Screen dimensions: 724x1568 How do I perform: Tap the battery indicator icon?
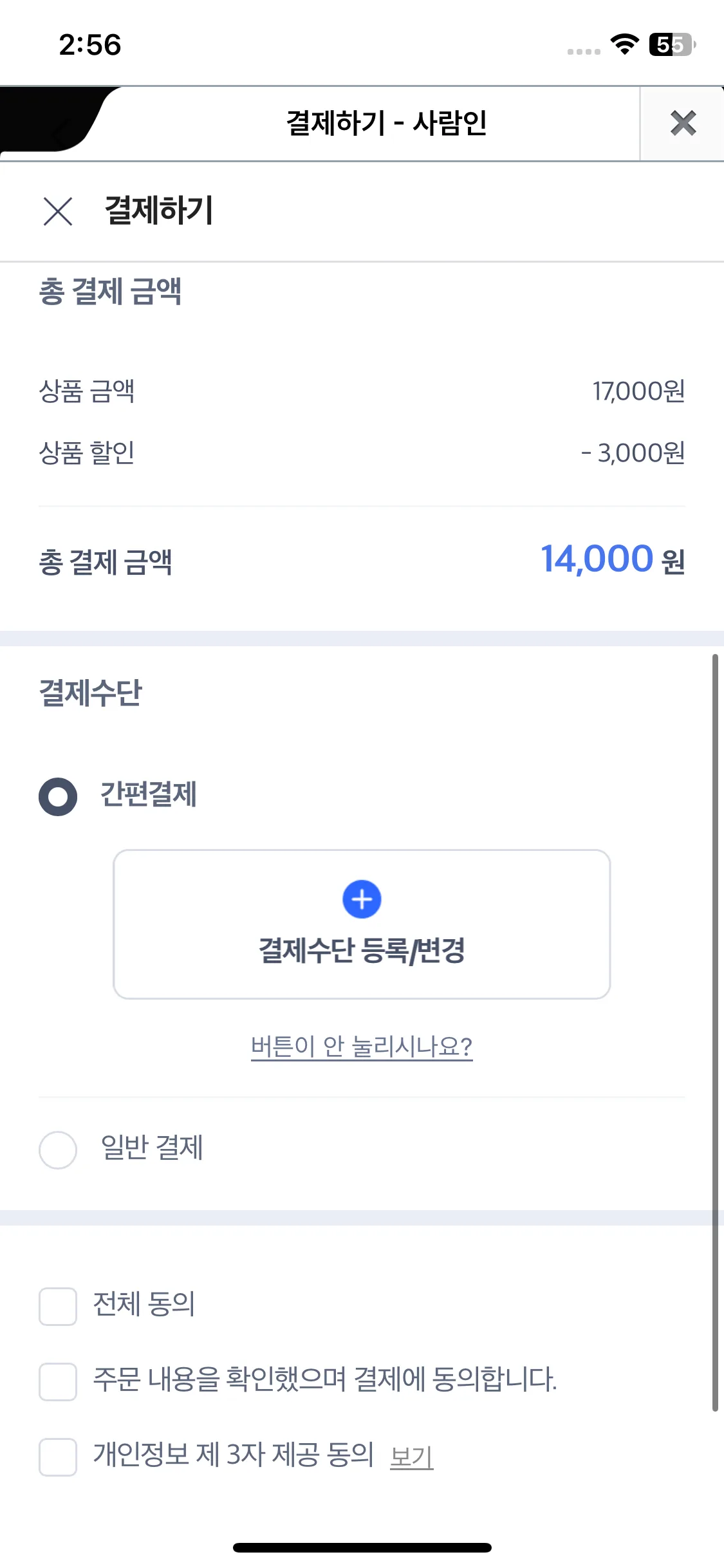point(672,44)
